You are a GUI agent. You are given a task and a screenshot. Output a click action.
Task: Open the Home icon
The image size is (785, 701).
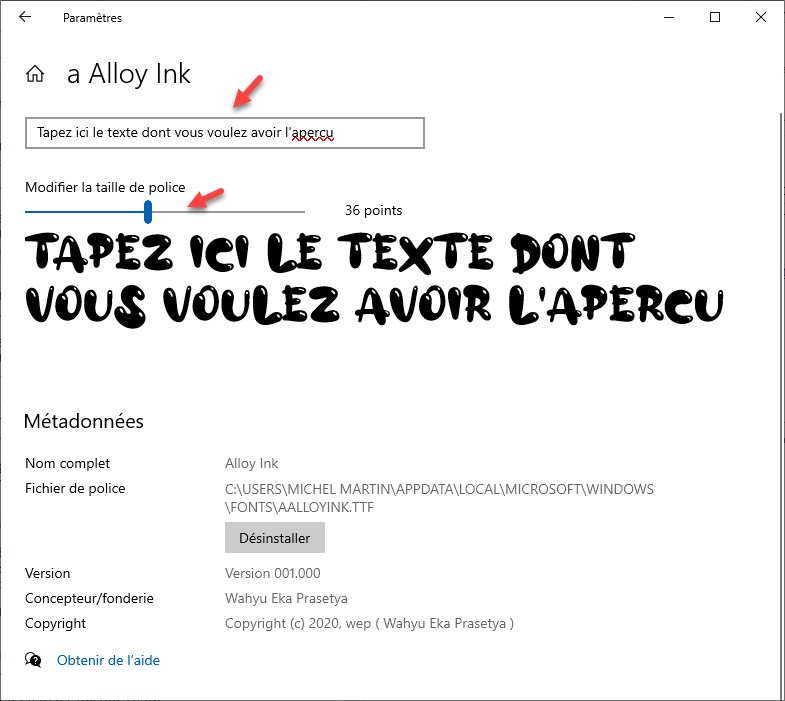[x=35, y=74]
